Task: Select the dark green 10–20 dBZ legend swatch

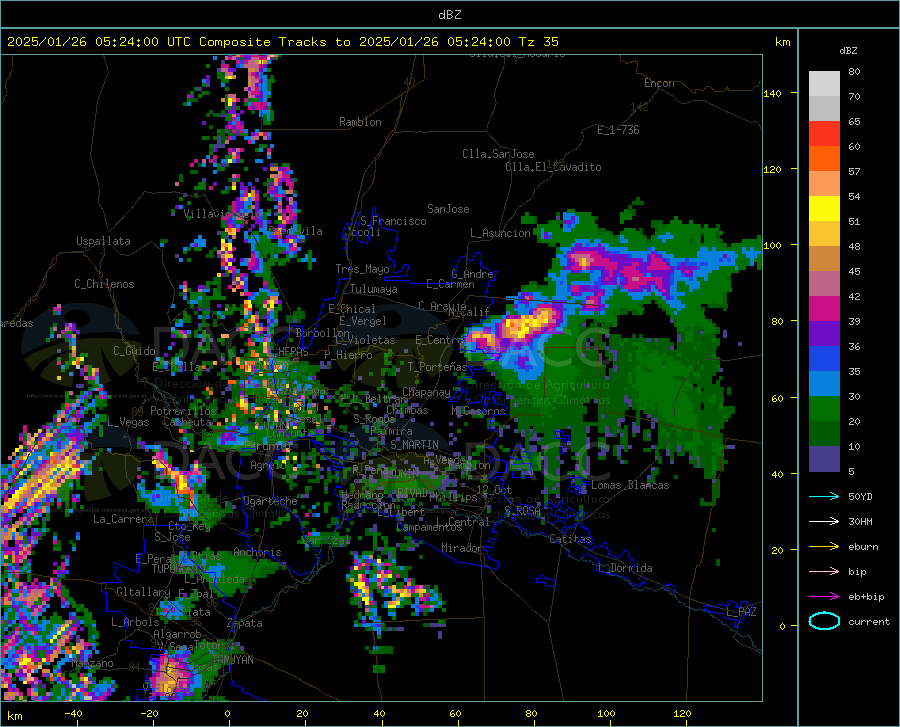Action: (824, 434)
